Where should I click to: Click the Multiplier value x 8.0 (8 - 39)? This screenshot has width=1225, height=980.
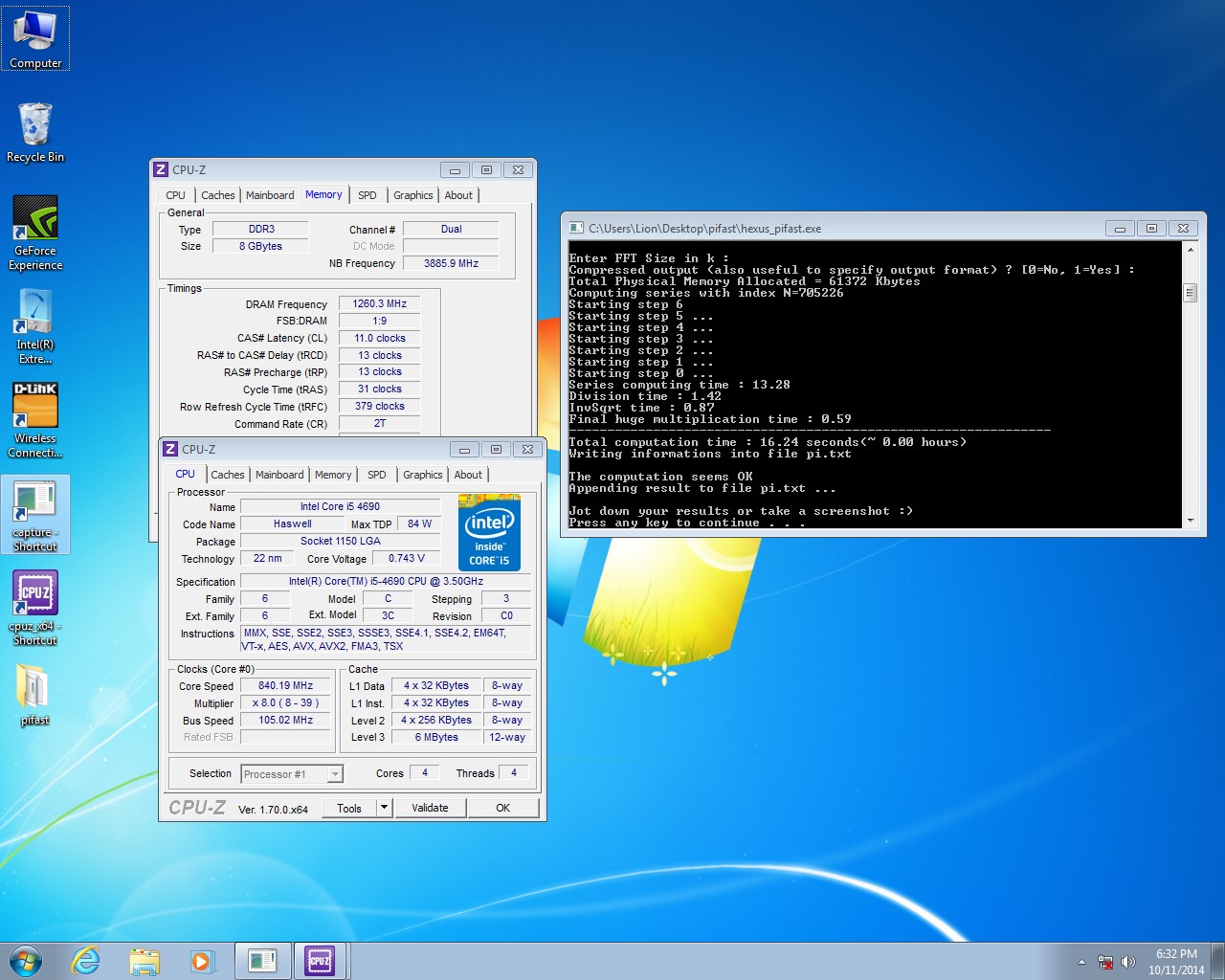[x=285, y=702]
